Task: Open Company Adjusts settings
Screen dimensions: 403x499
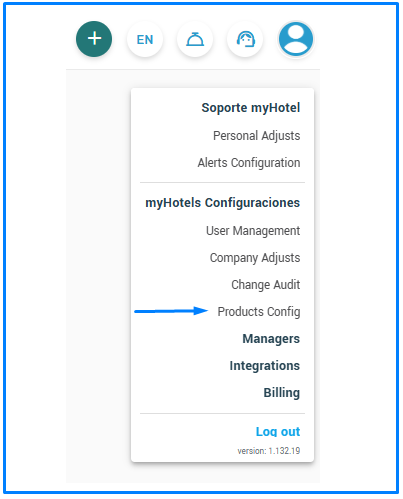Action: (x=255, y=258)
